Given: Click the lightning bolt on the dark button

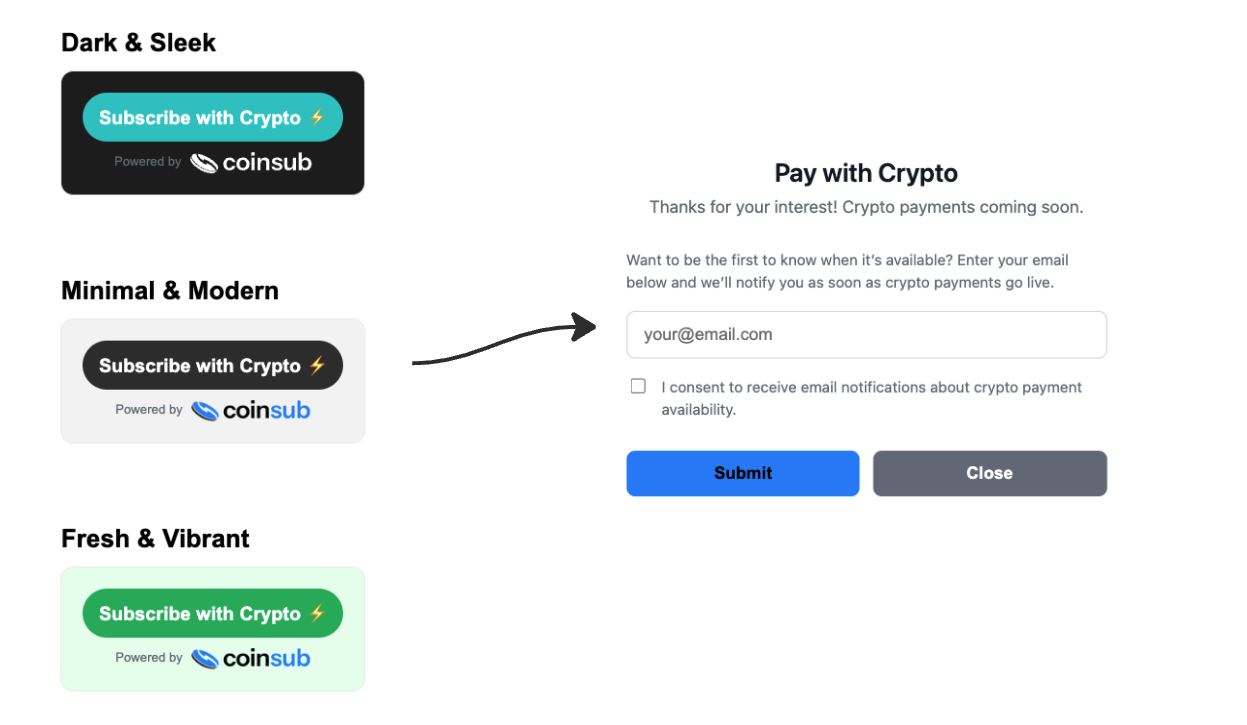Looking at the screenshot, I should (x=317, y=366).
